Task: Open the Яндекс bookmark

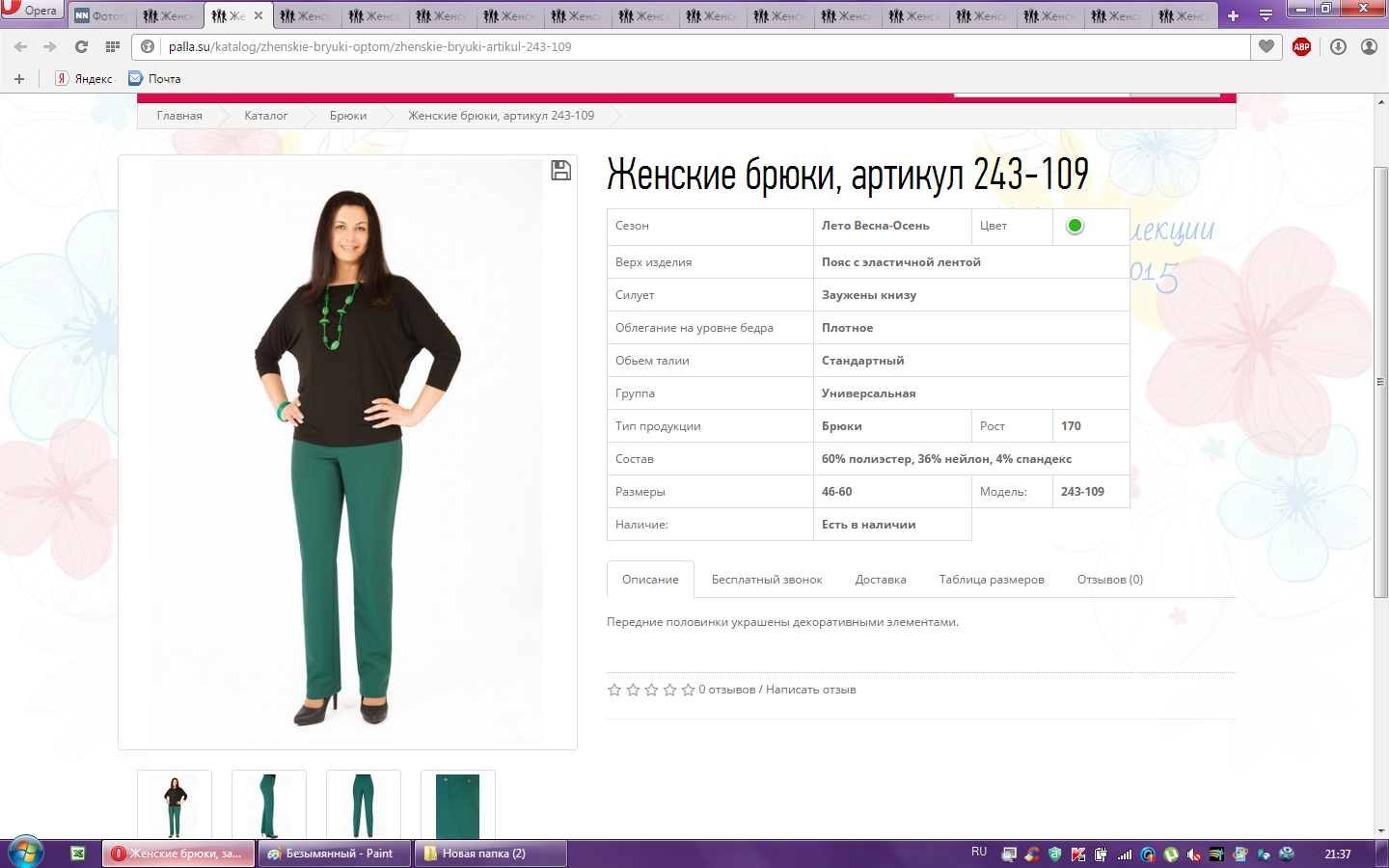Action: click(x=85, y=79)
